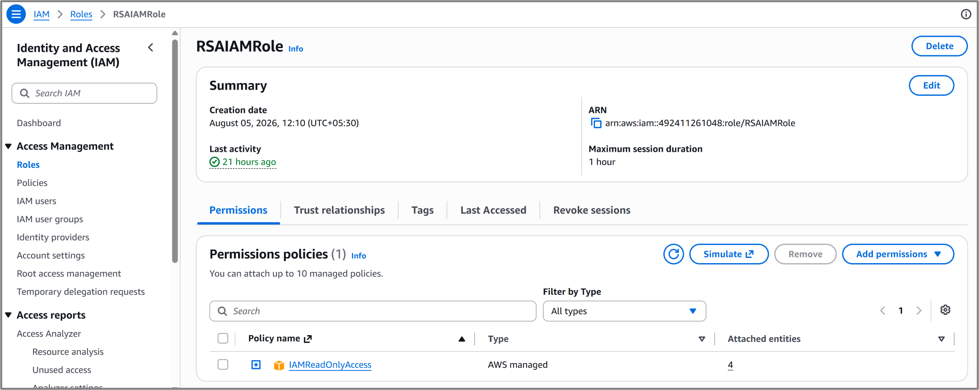Open Access Analyzer in the sidebar
The width and height of the screenshot is (979, 390).
(x=49, y=334)
